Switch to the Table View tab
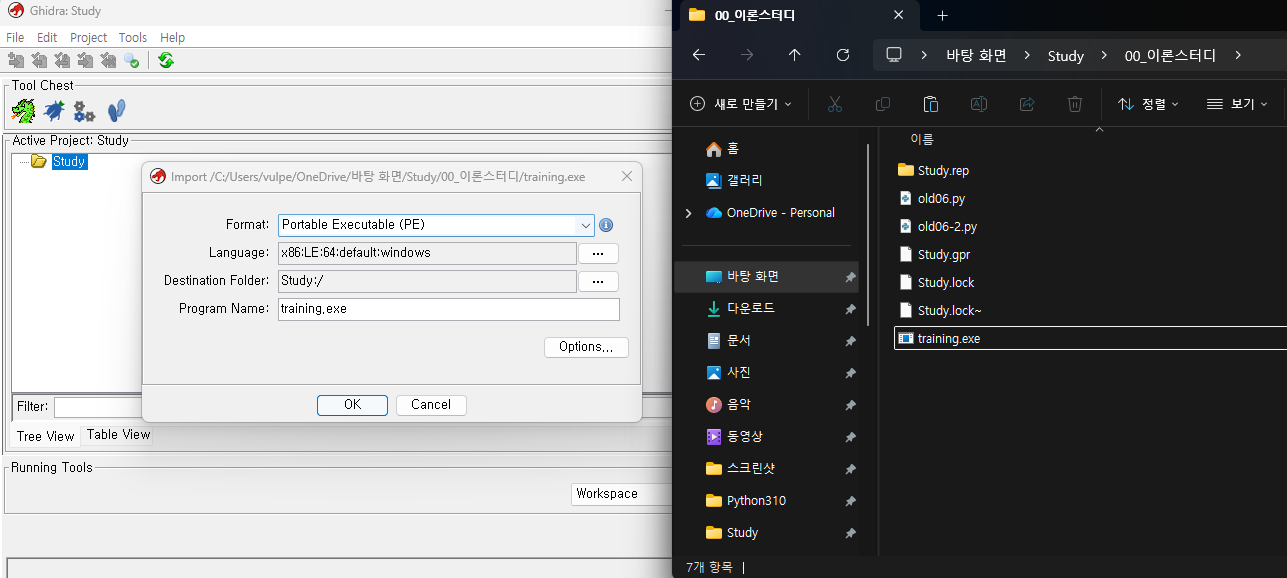The width and height of the screenshot is (1287, 578). [118, 434]
